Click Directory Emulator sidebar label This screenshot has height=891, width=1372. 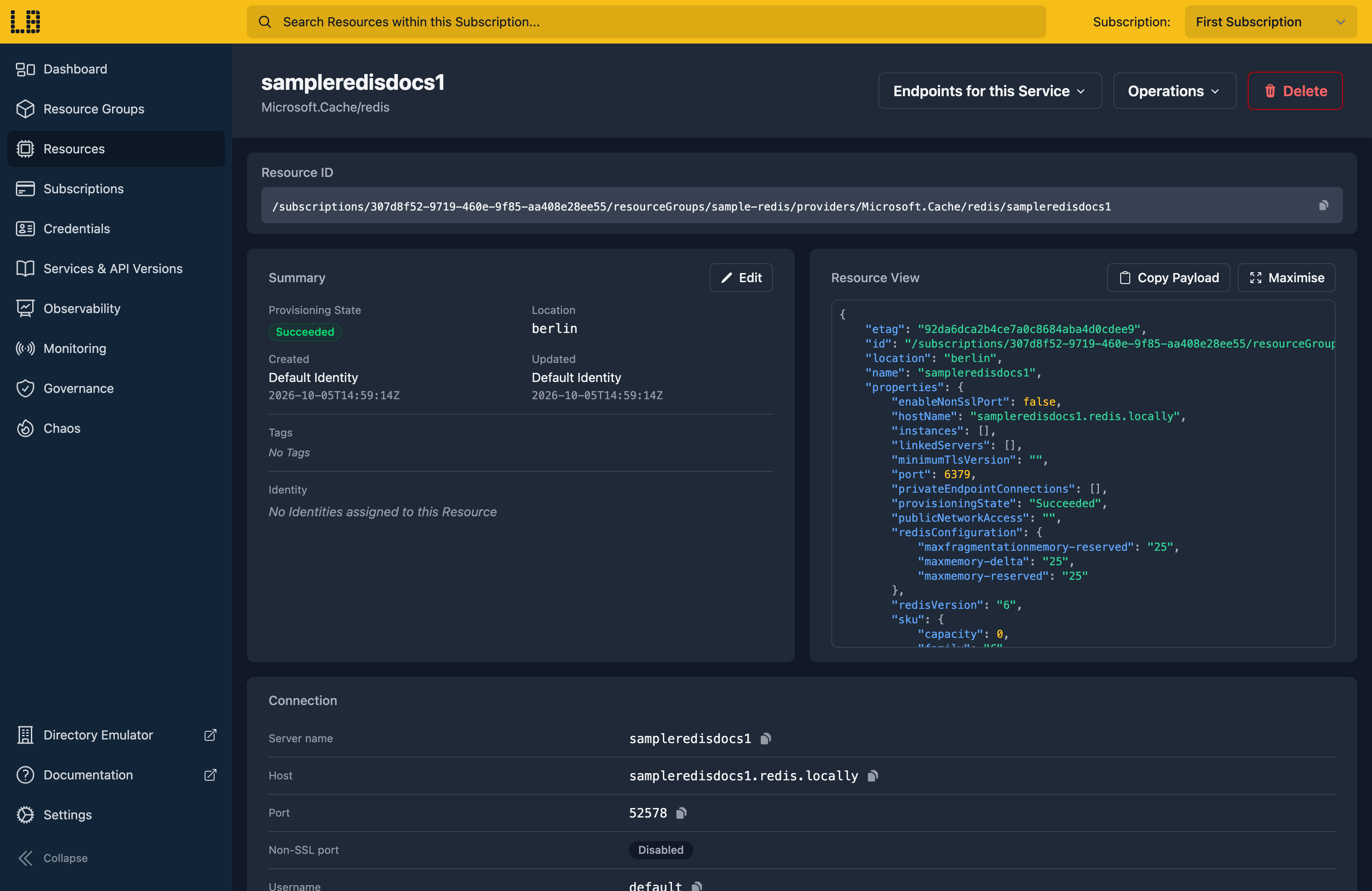click(x=98, y=735)
